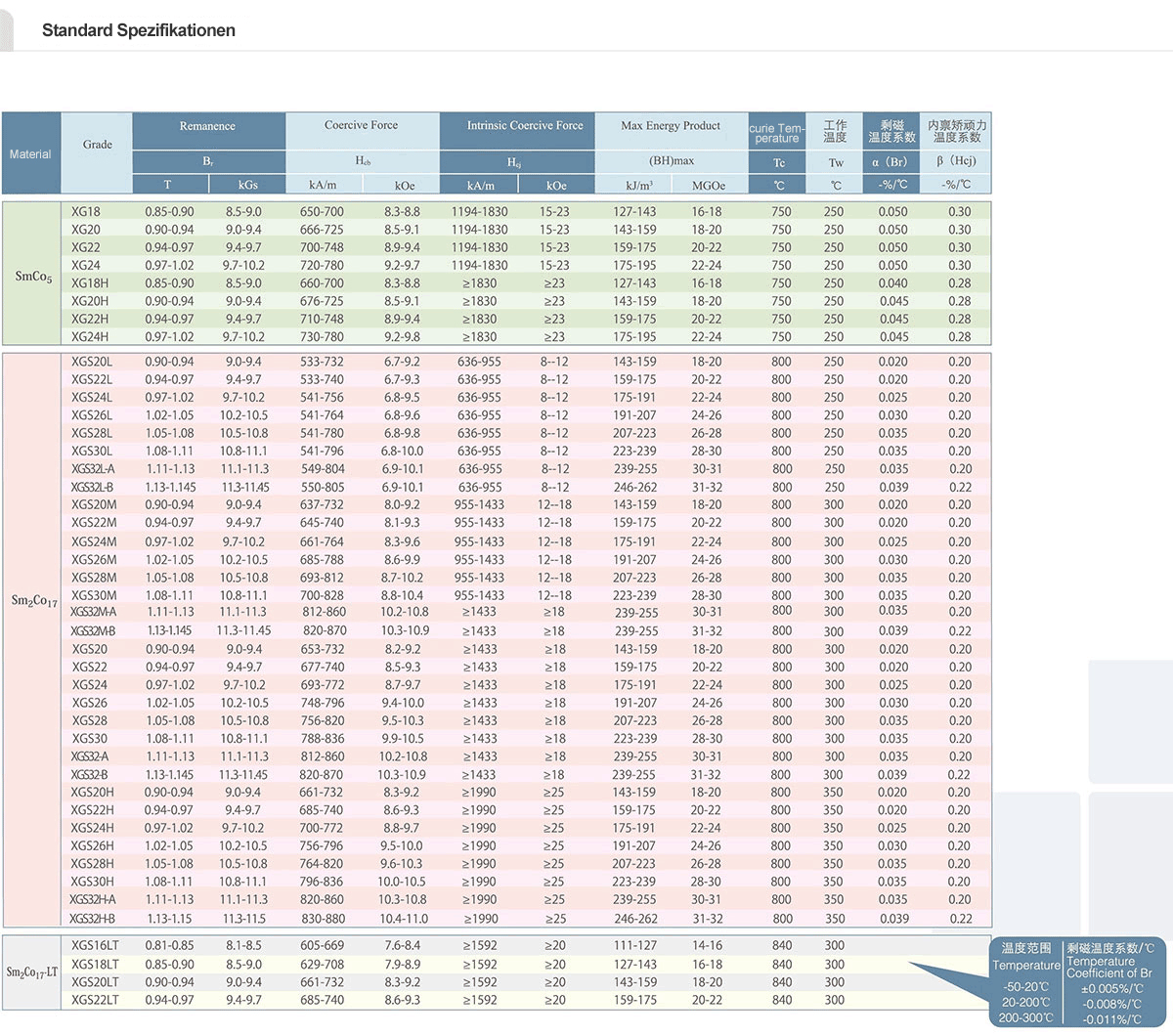Click the MGOe unit subheader
The width and height of the screenshot is (1173, 1036).
point(708,185)
